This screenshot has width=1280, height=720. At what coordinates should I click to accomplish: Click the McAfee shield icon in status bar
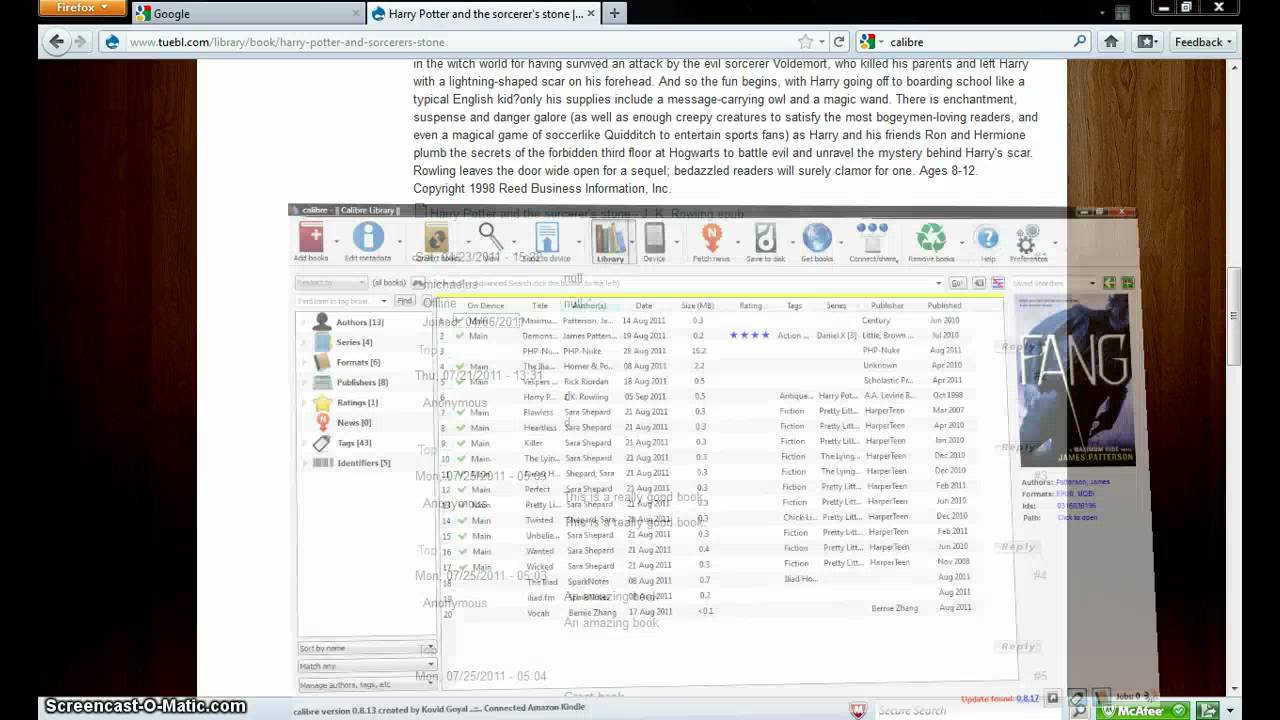858,710
